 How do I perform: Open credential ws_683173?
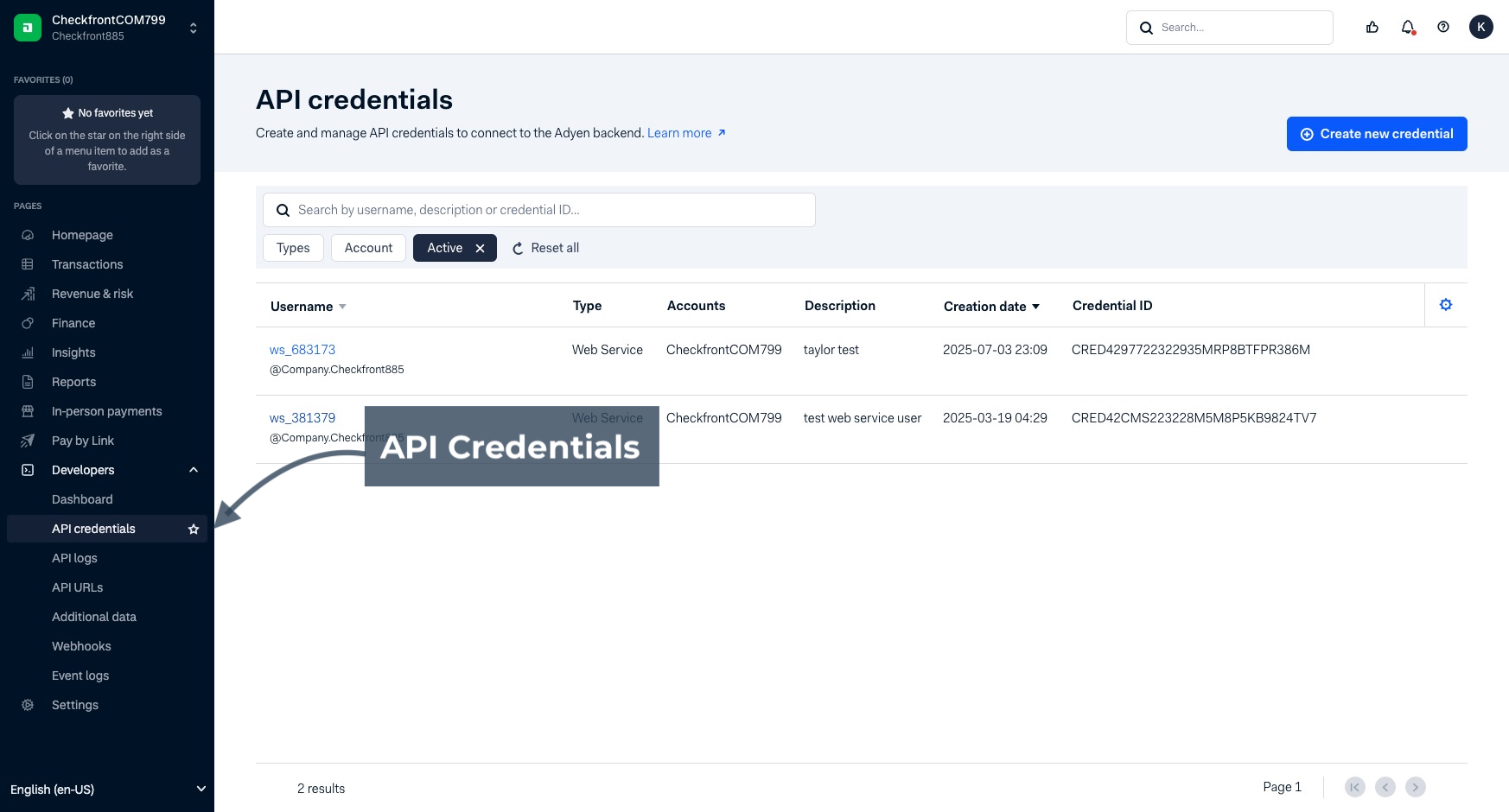[302, 350]
